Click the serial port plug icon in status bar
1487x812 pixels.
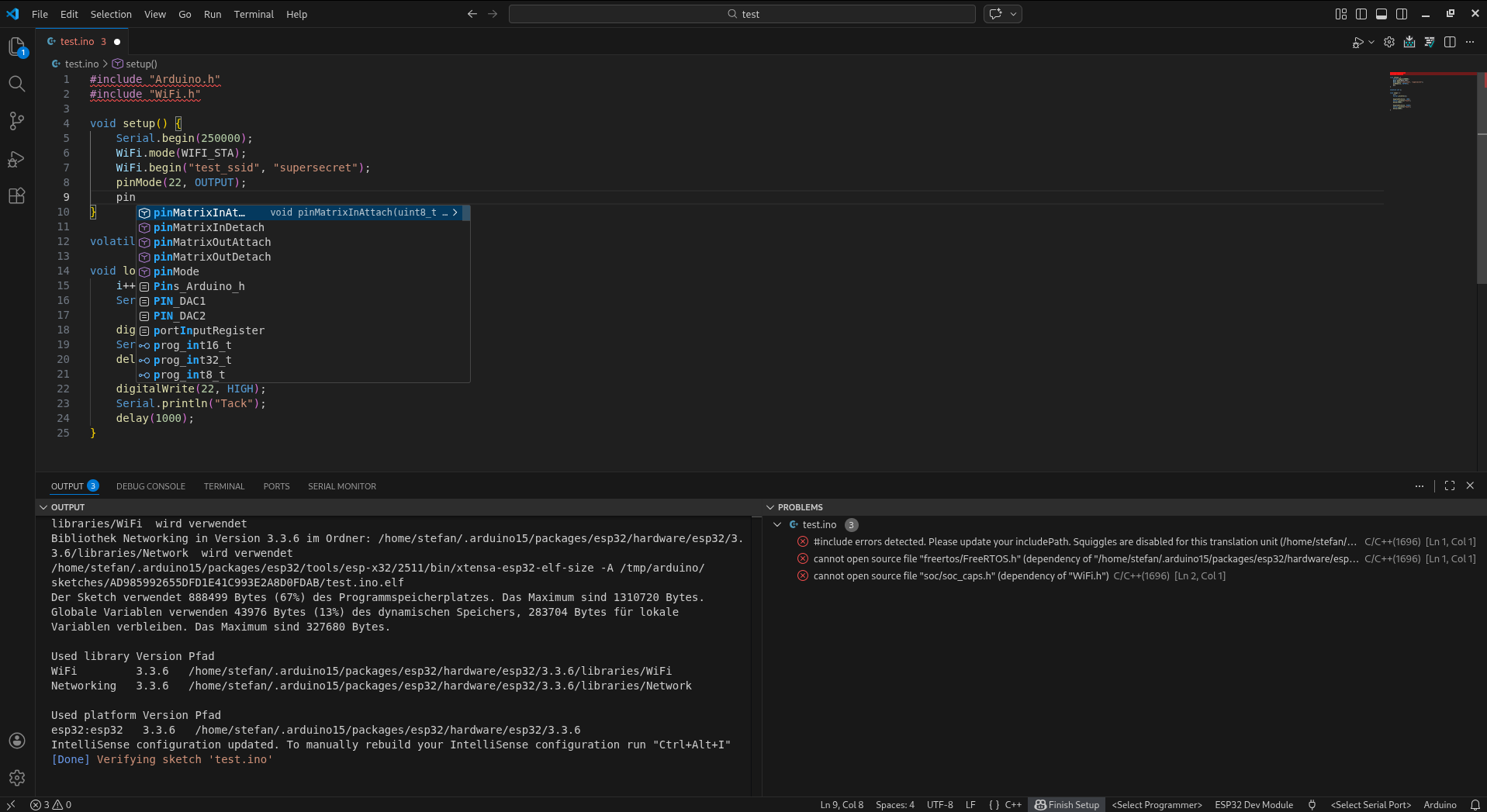point(1312,805)
